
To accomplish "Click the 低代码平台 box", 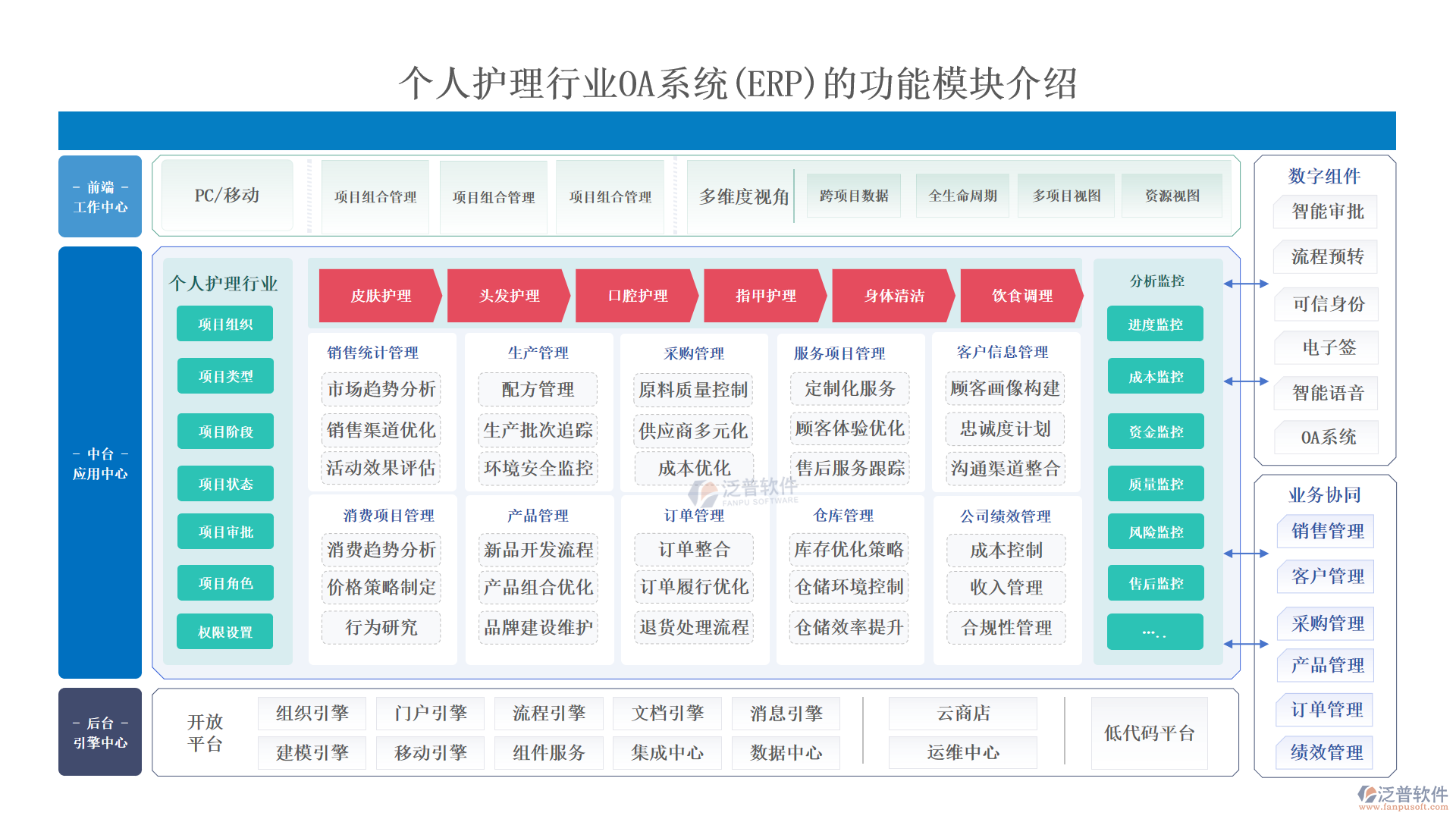I will pos(1149,733).
